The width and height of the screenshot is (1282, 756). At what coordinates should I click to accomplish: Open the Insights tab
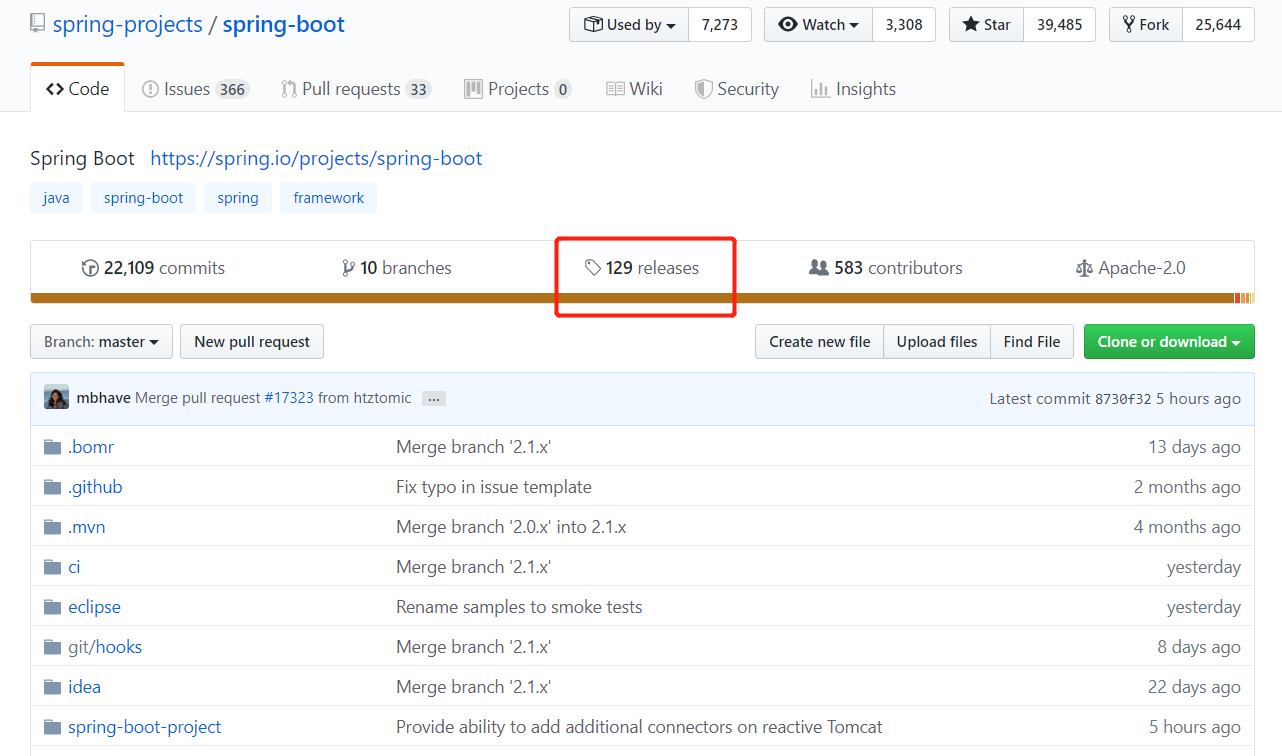click(853, 89)
